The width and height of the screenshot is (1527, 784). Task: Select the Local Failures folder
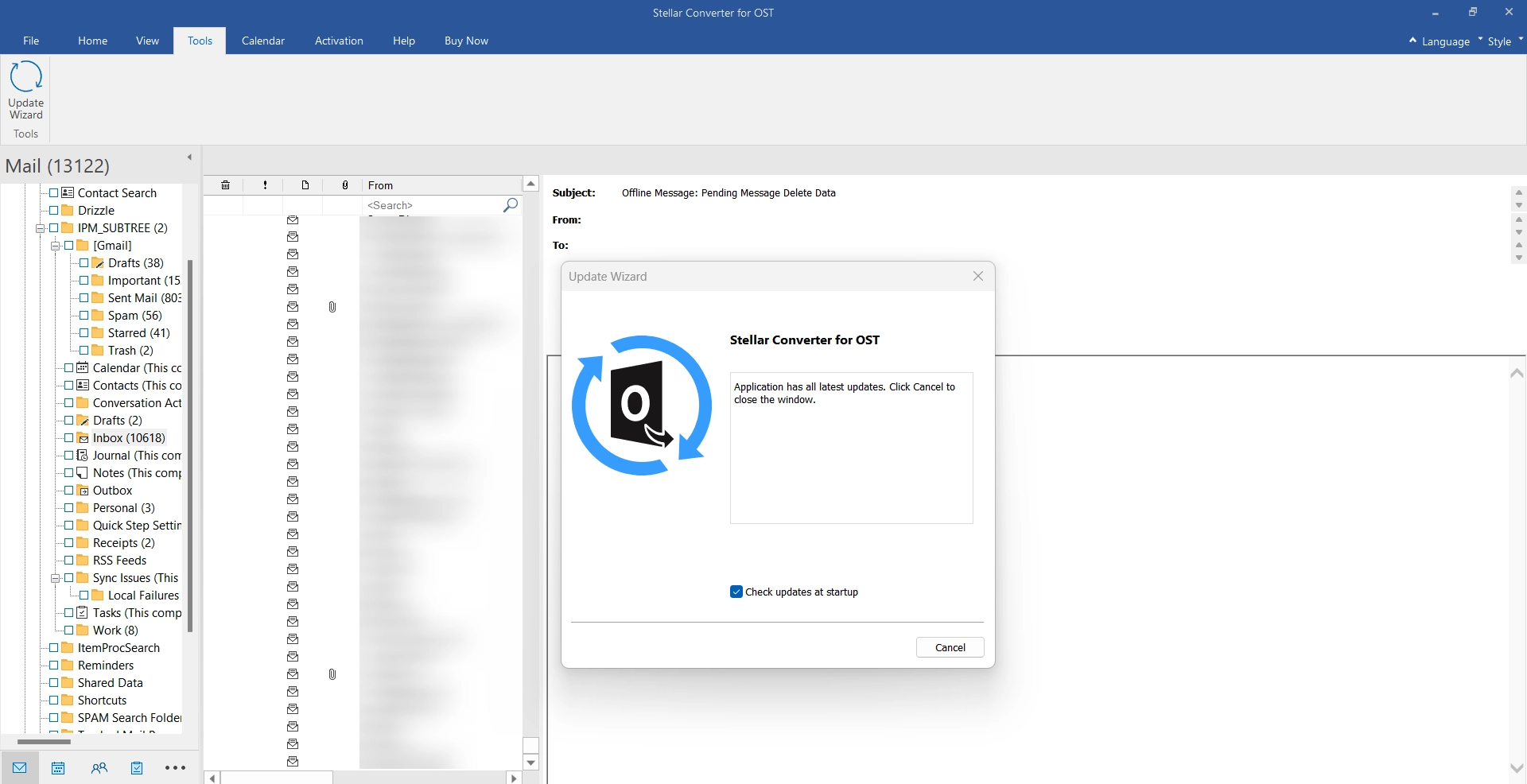point(143,596)
